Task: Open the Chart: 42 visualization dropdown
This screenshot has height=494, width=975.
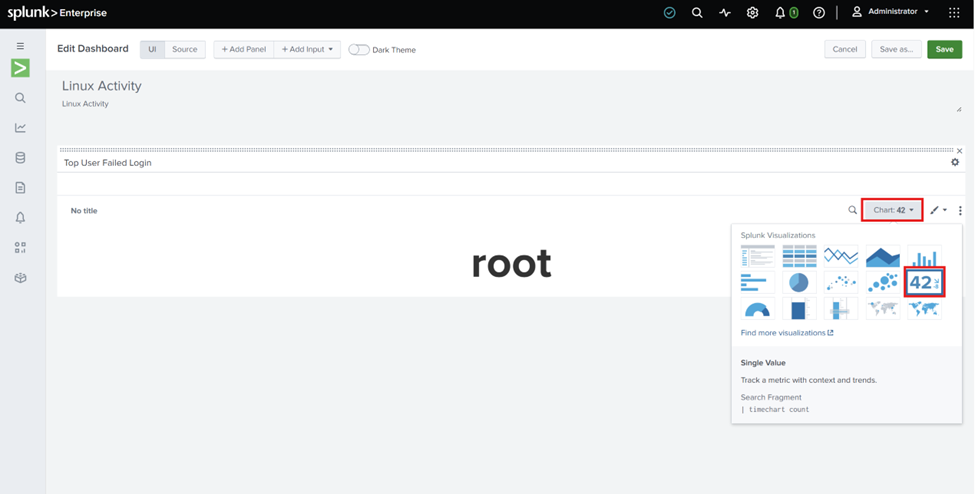Action: [893, 210]
